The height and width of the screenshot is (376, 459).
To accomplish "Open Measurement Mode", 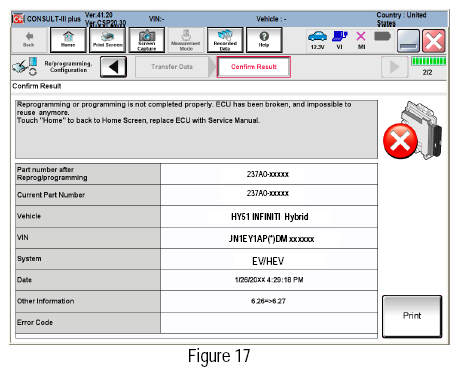I will (x=186, y=40).
